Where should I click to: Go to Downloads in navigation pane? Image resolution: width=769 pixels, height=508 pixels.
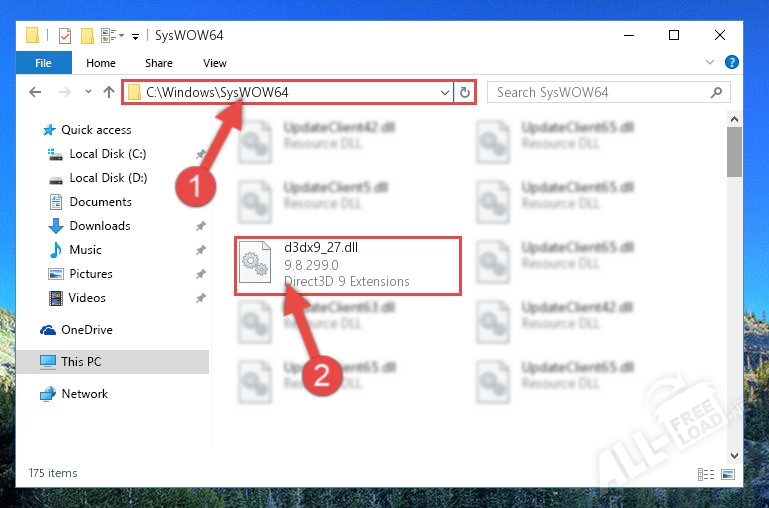[100, 226]
